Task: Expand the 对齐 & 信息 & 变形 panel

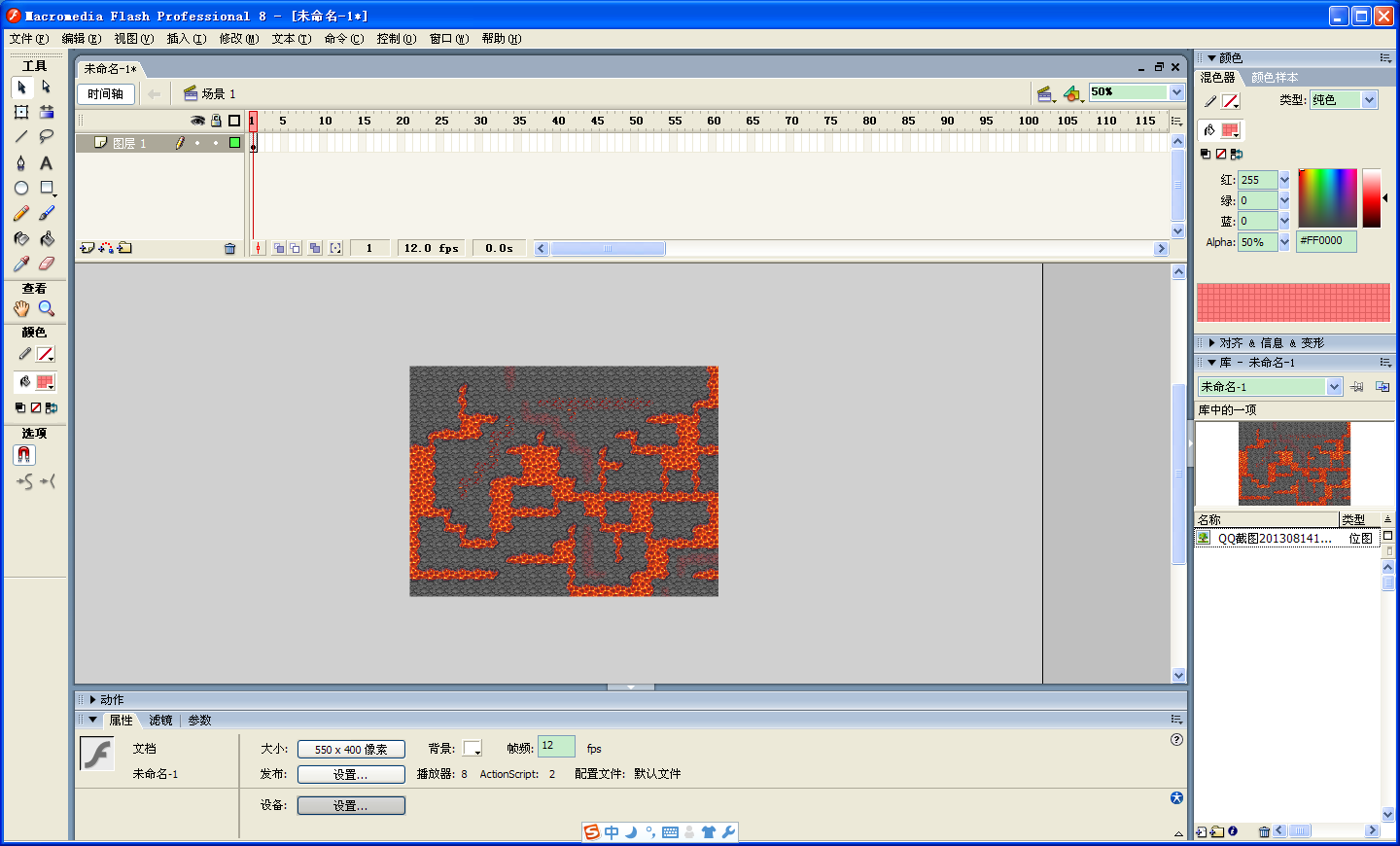Action: click(1211, 343)
